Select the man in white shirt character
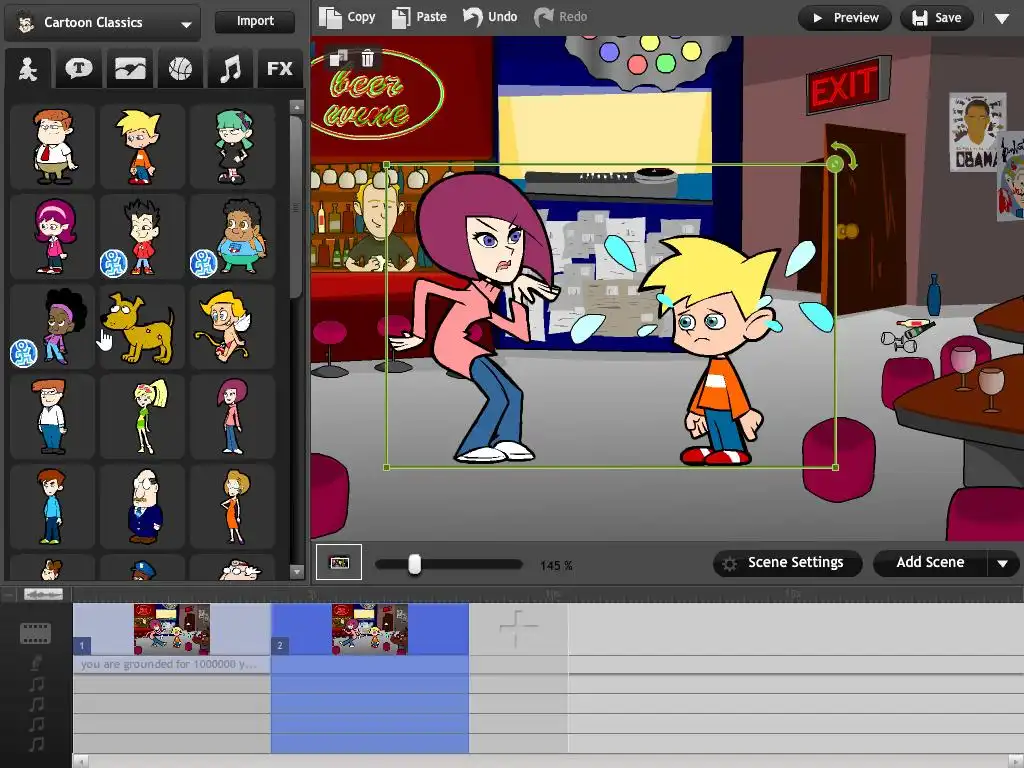This screenshot has height=768, width=1024. tap(52, 417)
